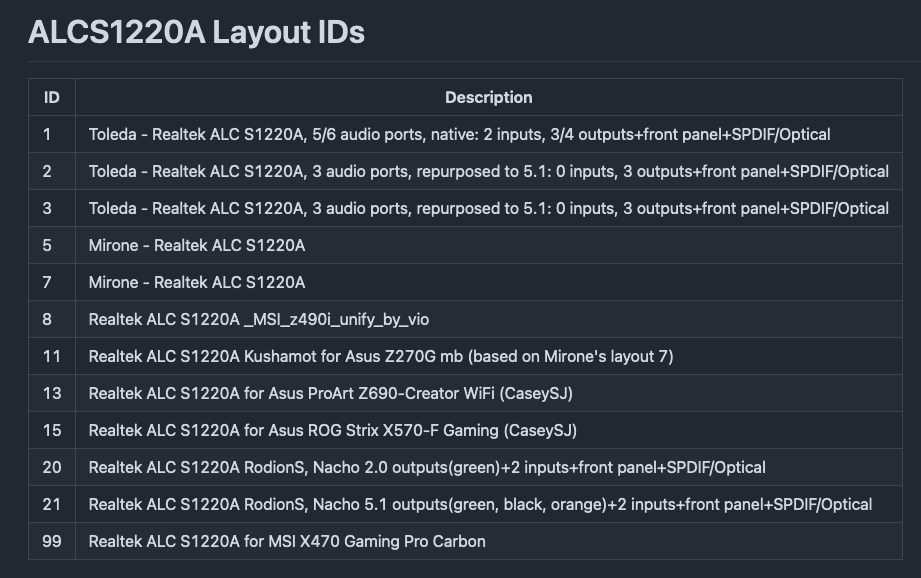This screenshot has width=921, height=578.
Task: Click layout ID 20 cell
Action: coord(52,468)
